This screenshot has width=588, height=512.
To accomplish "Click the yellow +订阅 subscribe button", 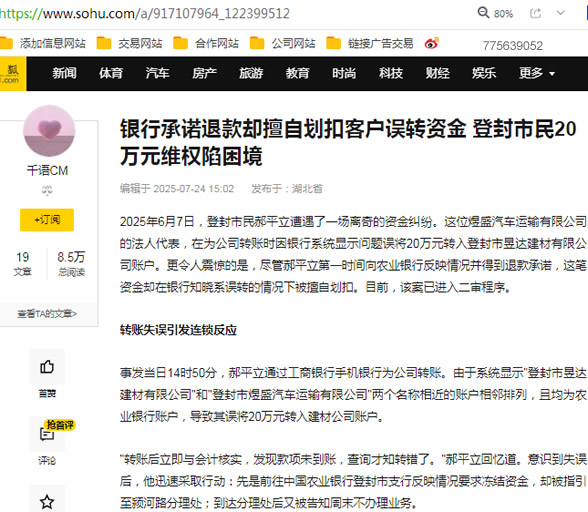I will (x=47, y=220).
